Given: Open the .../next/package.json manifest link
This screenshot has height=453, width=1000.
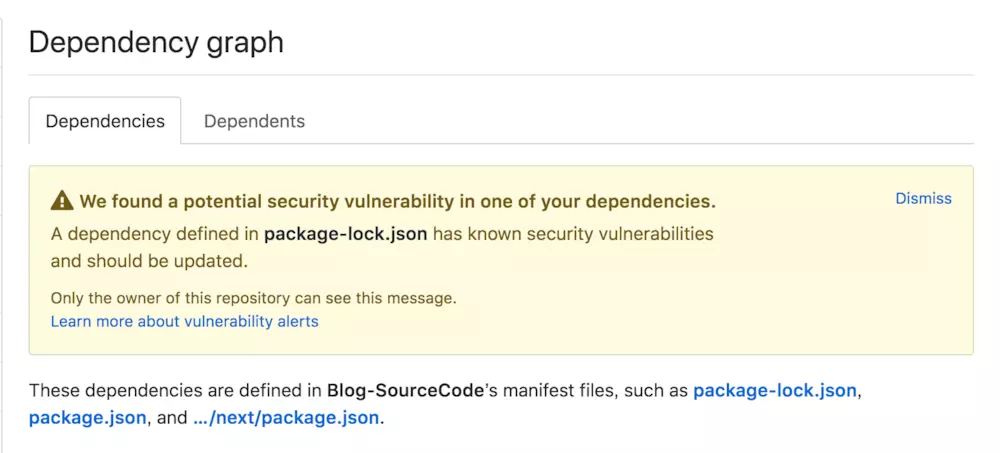Looking at the screenshot, I should click(287, 418).
